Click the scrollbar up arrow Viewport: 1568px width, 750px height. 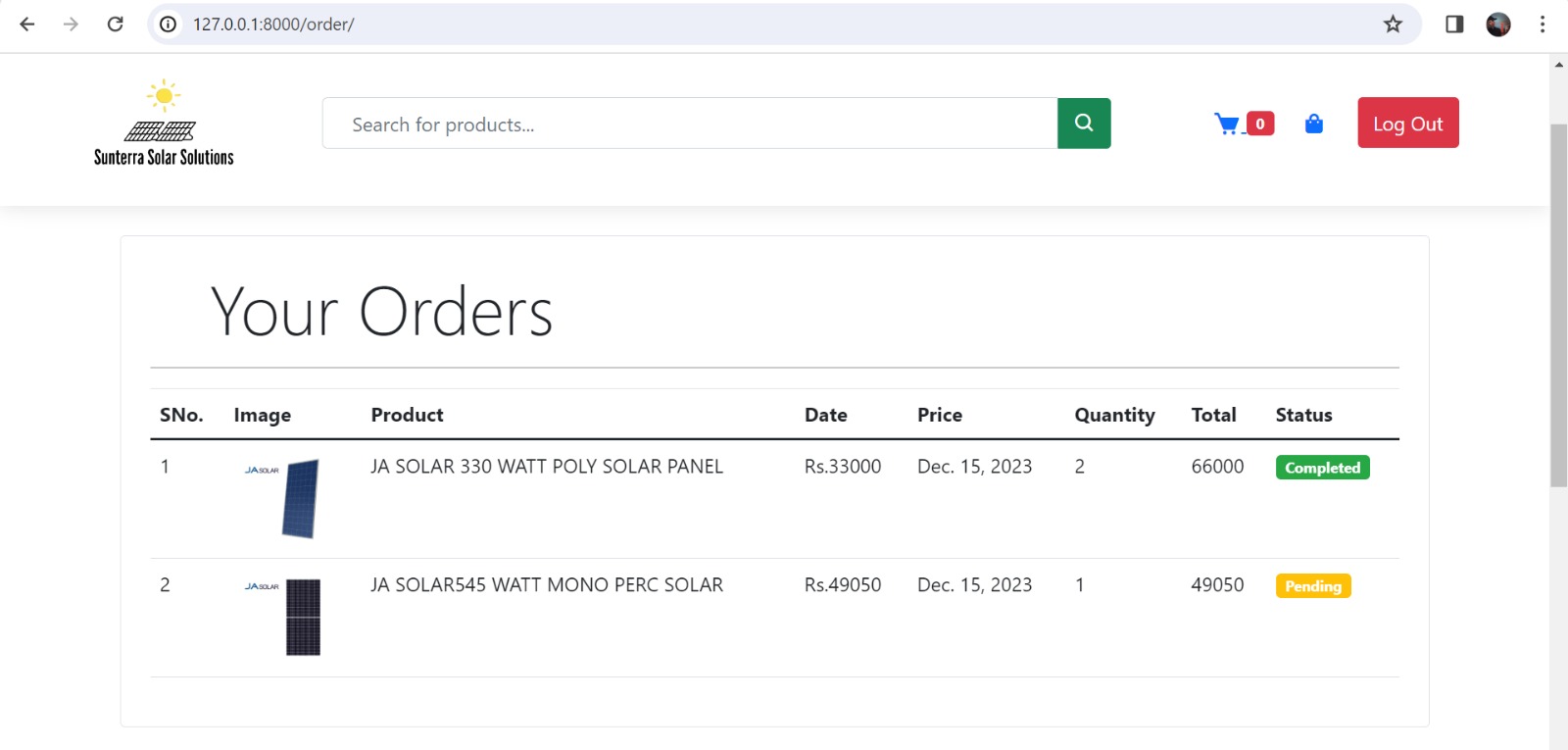pos(1558,65)
